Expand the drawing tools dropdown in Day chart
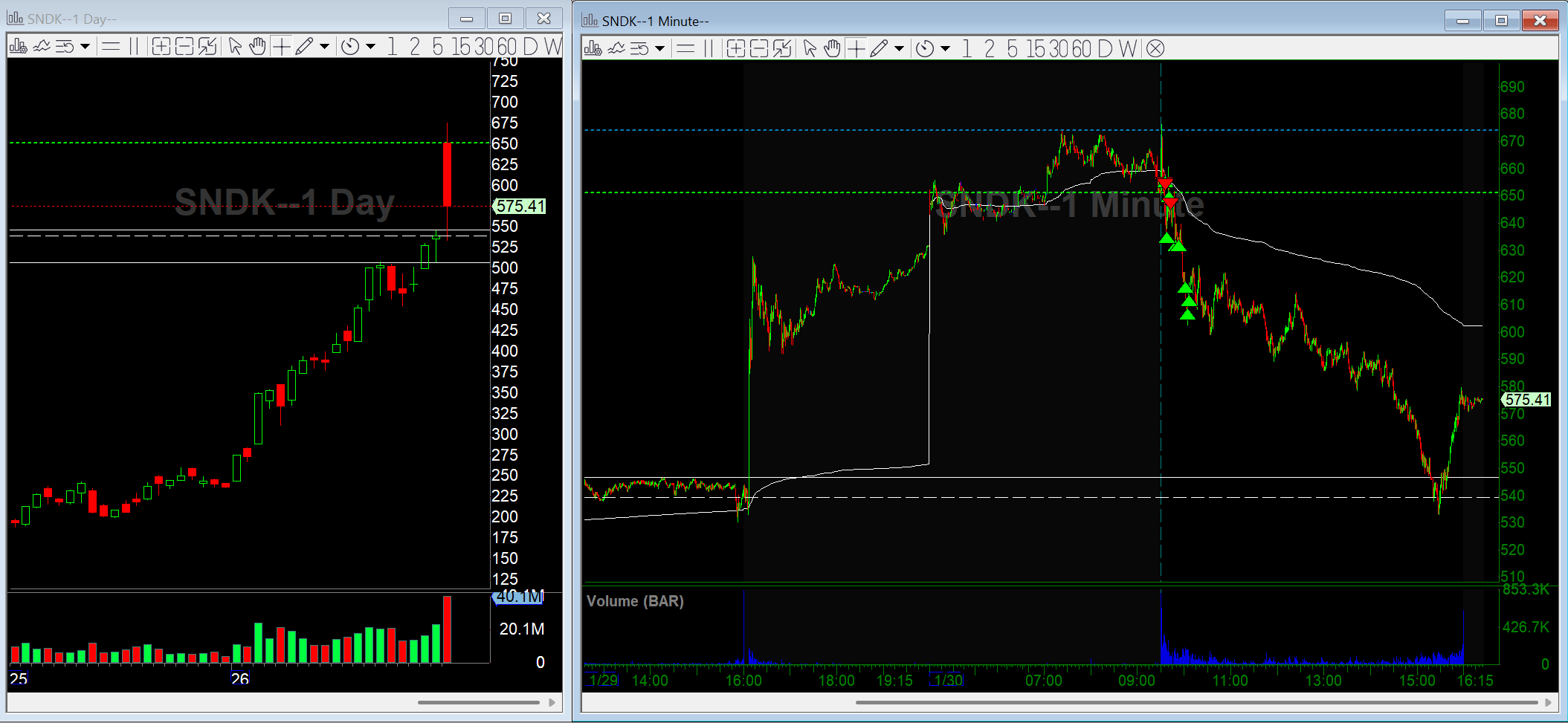Viewport: 1568px width, 723px height. pyautogui.click(x=324, y=47)
